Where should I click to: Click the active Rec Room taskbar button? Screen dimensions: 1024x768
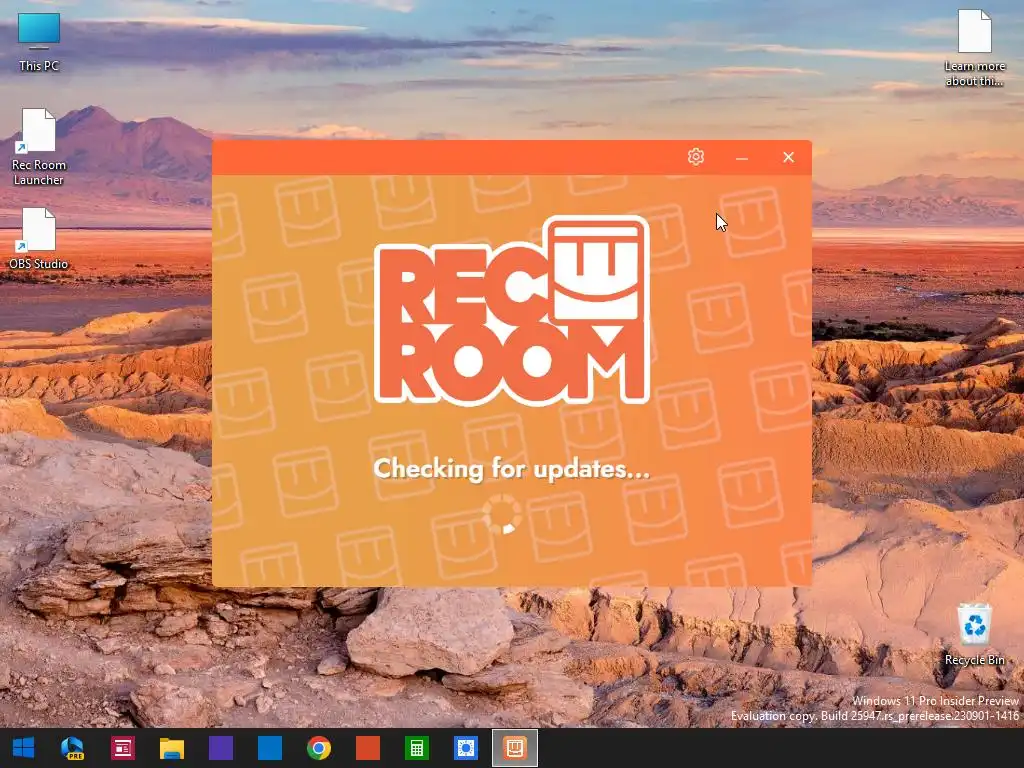coord(515,748)
